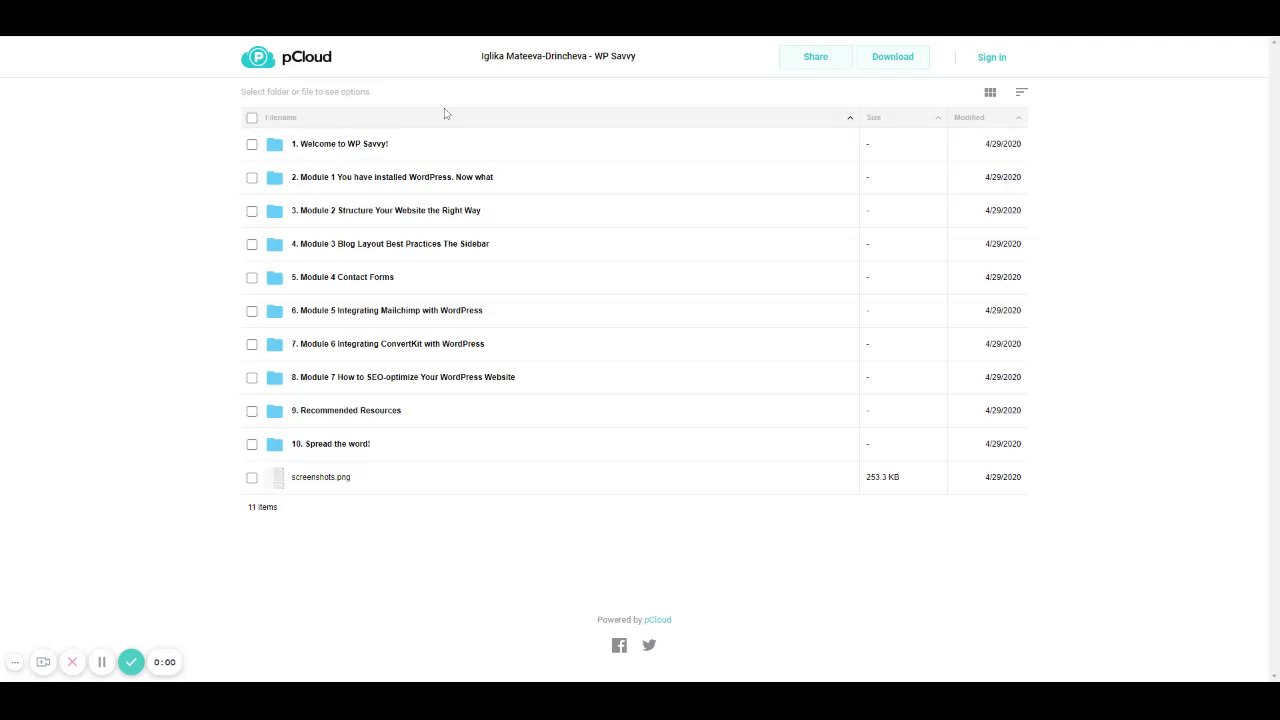Click folder icon of Module 4 Contact Forms

point(274,277)
